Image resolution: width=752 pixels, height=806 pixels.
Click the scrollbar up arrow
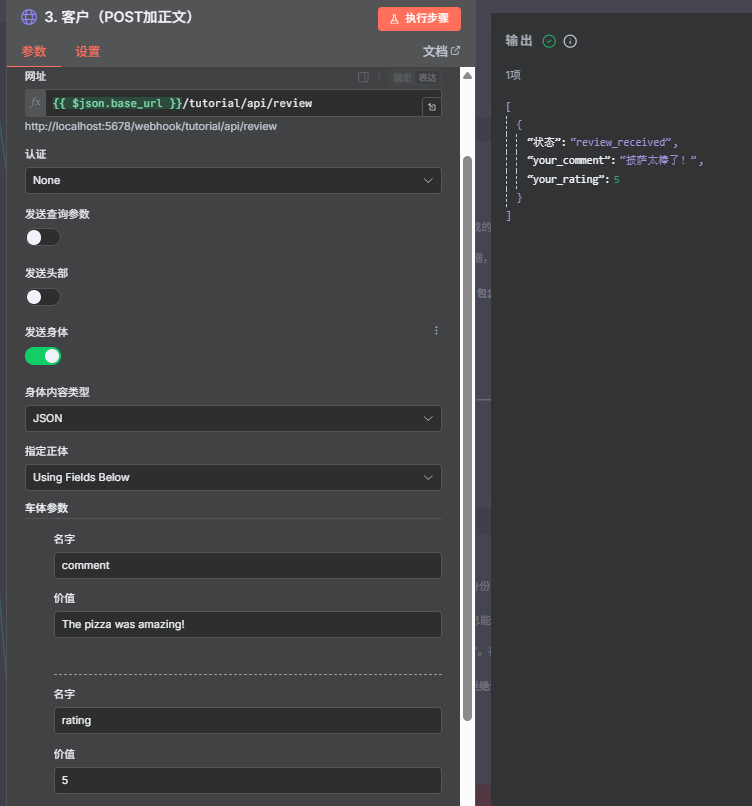pyautogui.click(x=467, y=76)
